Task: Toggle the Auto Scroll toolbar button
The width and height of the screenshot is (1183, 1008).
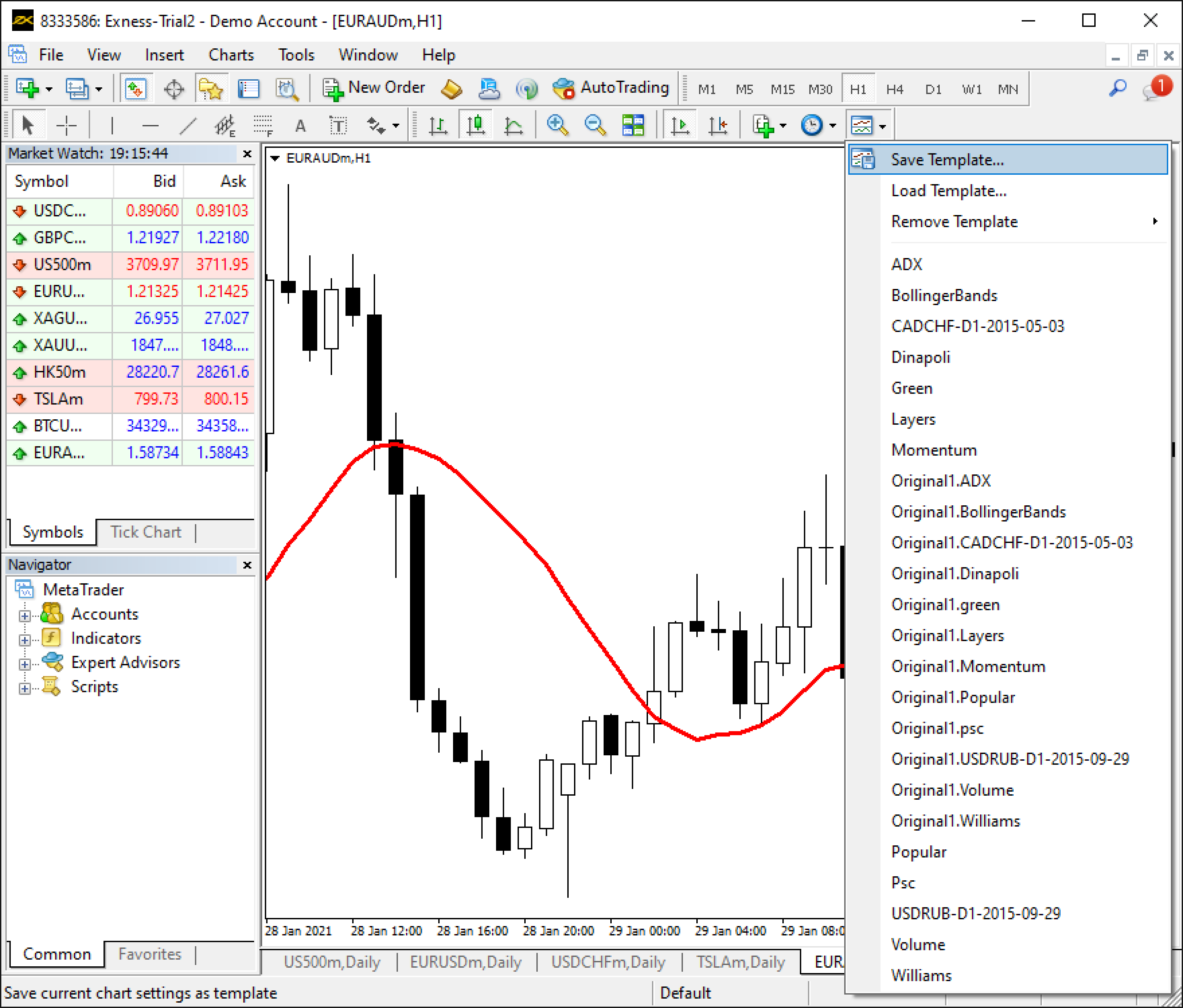Action: click(680, 125)
